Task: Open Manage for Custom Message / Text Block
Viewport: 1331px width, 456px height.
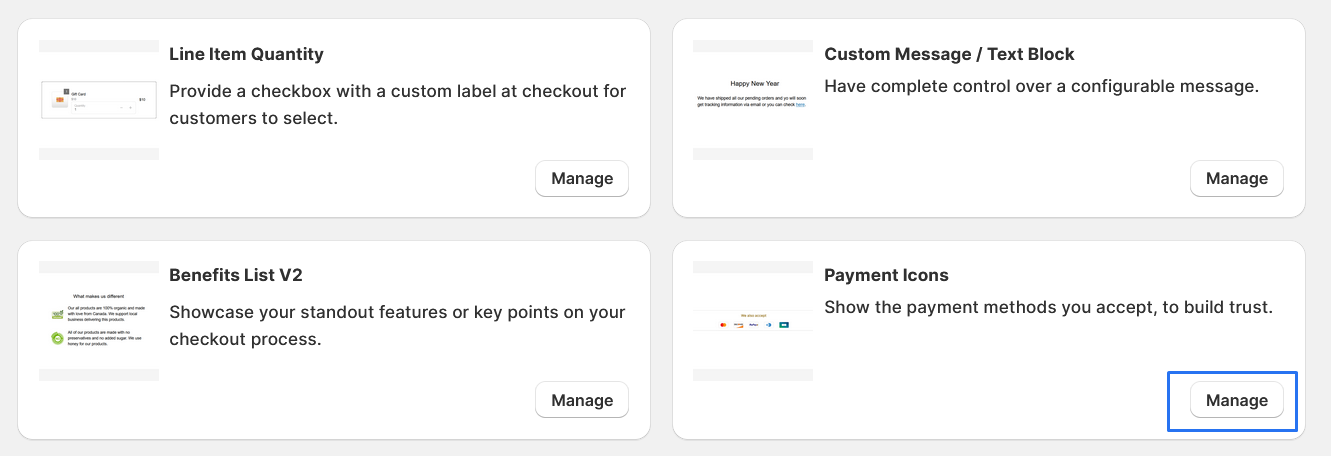Action: [1236, 179]
